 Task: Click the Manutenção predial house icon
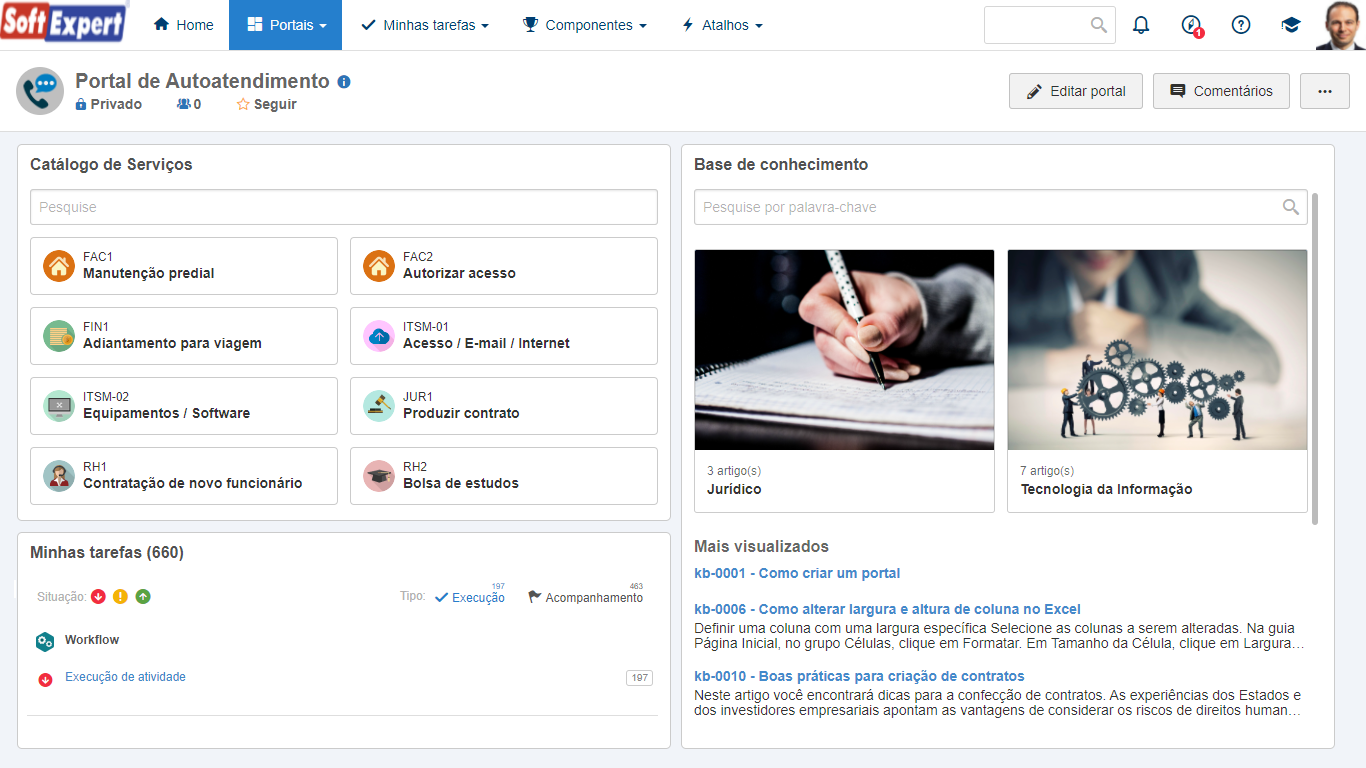click(59, 266)
